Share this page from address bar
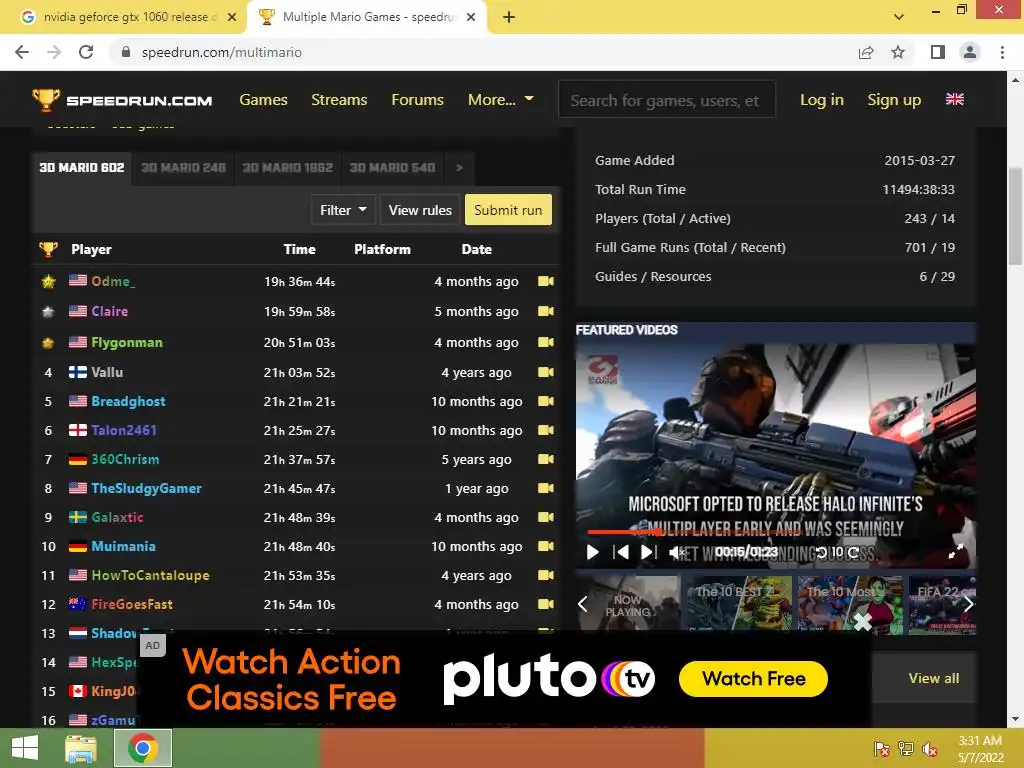 pyautogui.click(x=866, y=52)
